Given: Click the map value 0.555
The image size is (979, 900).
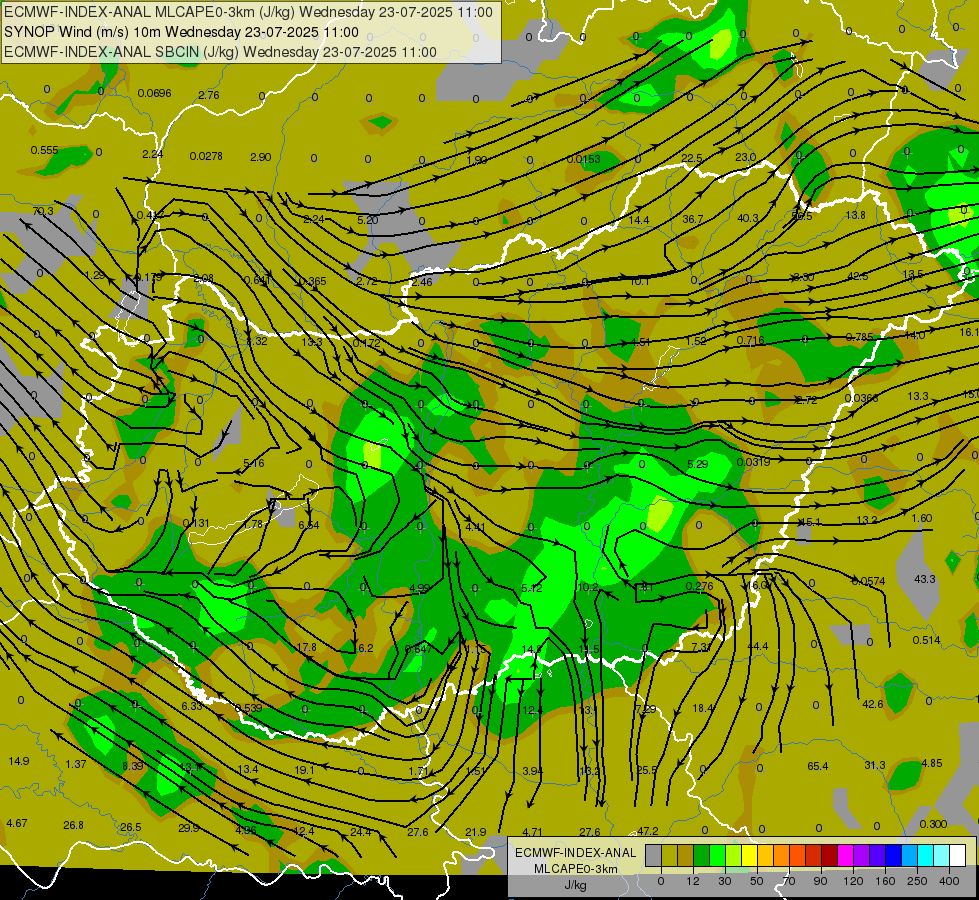Looking at the screenshot, I should [x=44, y=151].
